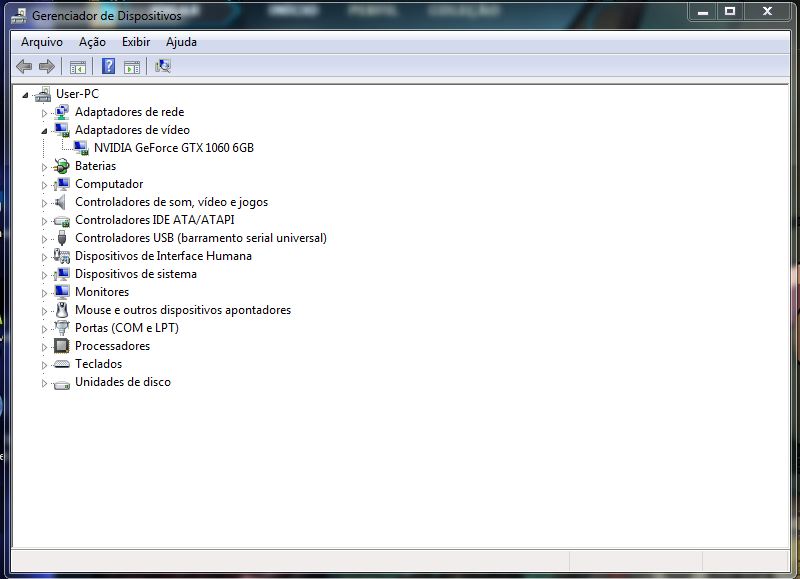This screenshot has width=800, height=579.
Task: Select the Portas (COM e LPT) label
Action: [127, 328]
